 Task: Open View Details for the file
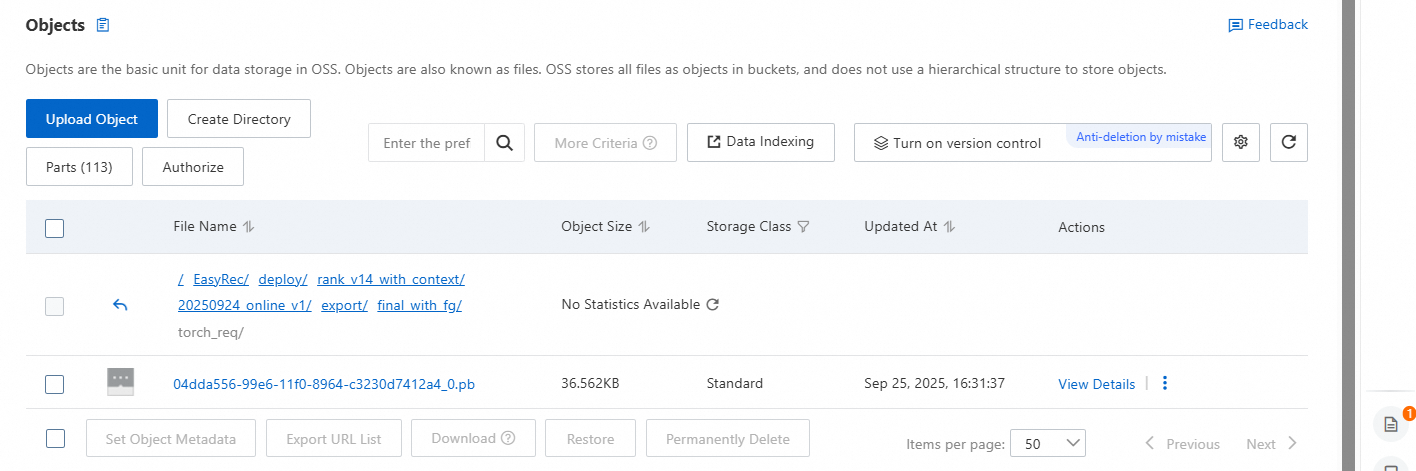(x=1096, y=384)
